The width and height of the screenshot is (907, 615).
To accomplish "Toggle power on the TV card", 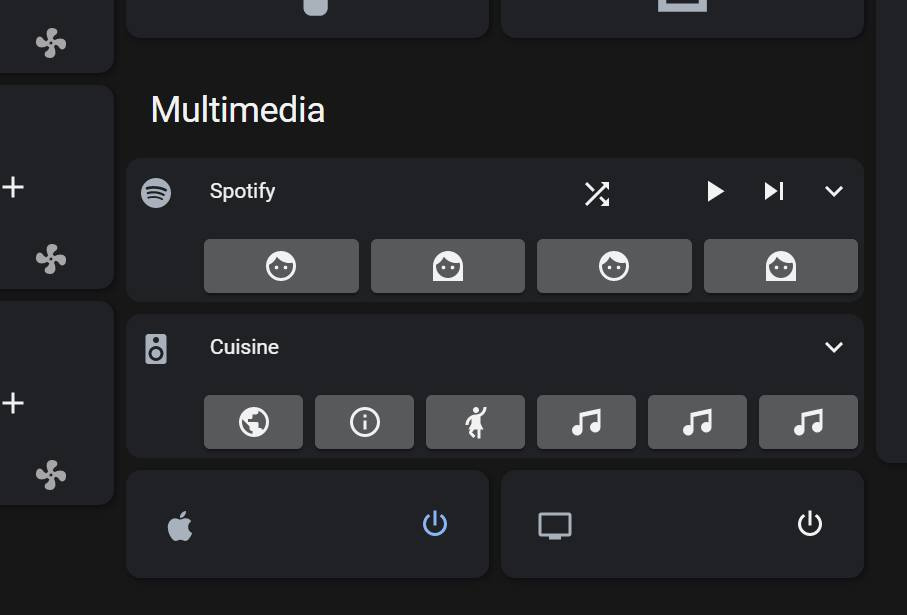I will pyautogui.click(x=809, y=524).
